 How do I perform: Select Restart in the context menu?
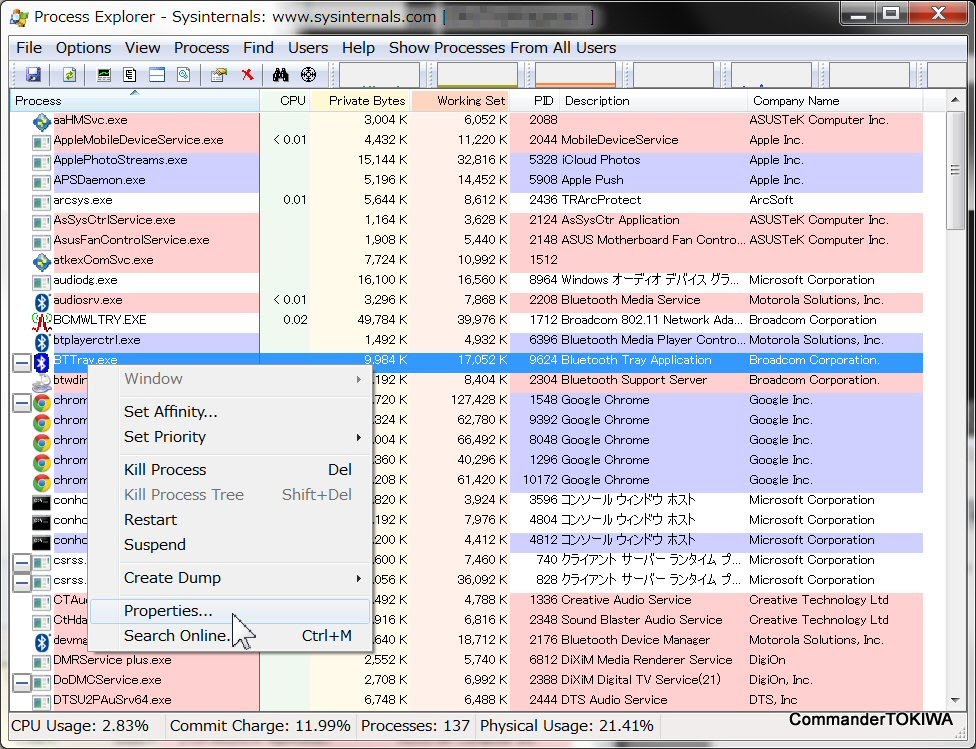pos(231,520)
